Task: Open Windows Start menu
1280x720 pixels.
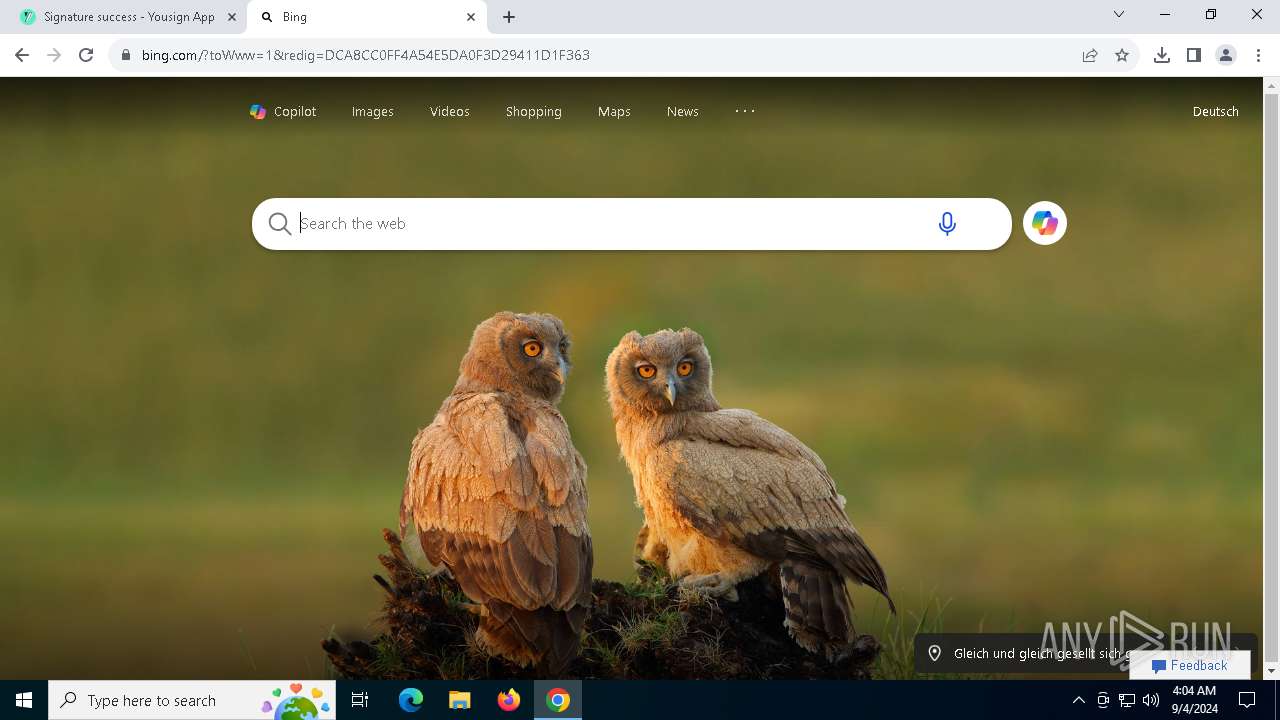Action: (24, 700)
